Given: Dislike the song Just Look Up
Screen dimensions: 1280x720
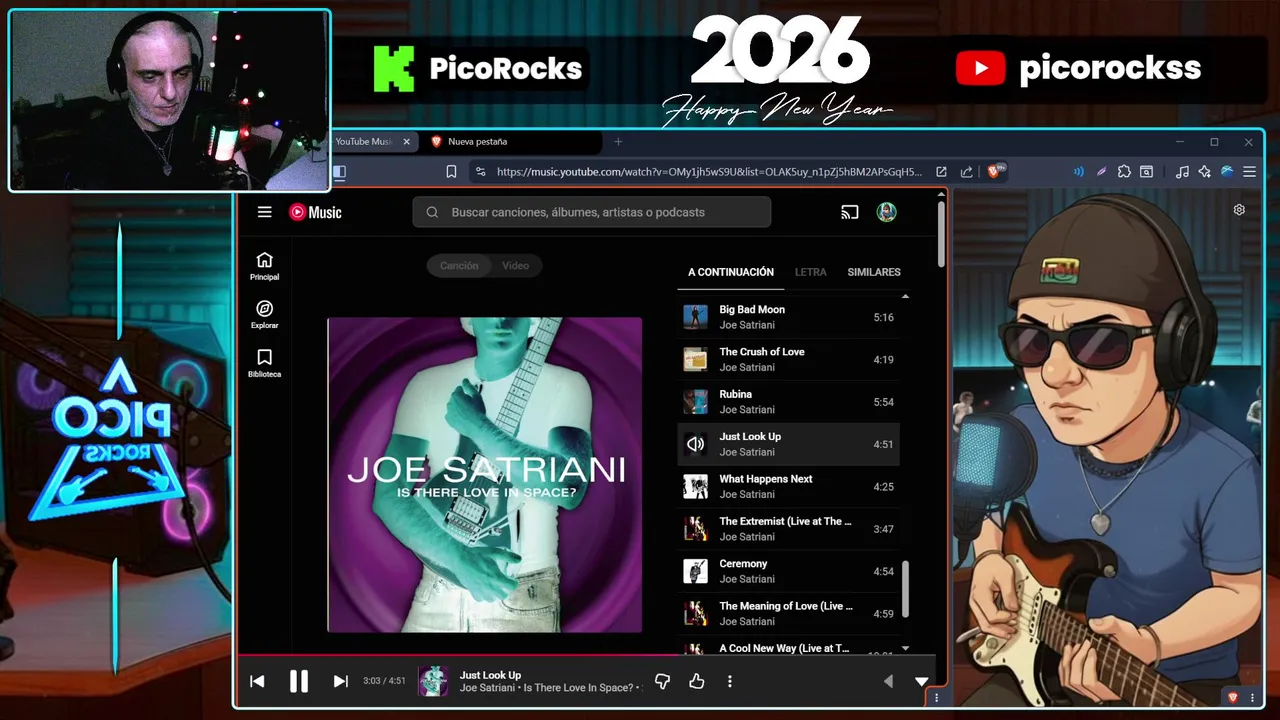Looking at the screenshot, I should click(x=662, y=681).
